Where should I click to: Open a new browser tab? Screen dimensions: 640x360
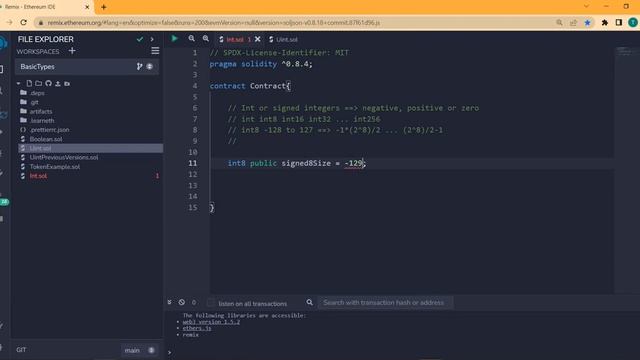point(104,7)
